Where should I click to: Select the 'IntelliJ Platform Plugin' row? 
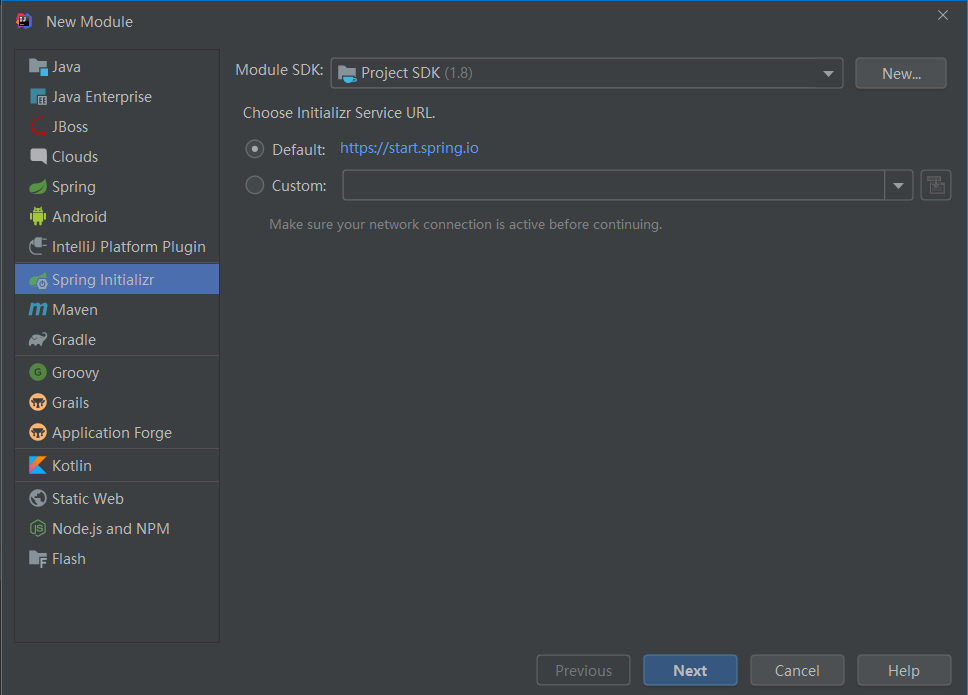coord(117,247)
